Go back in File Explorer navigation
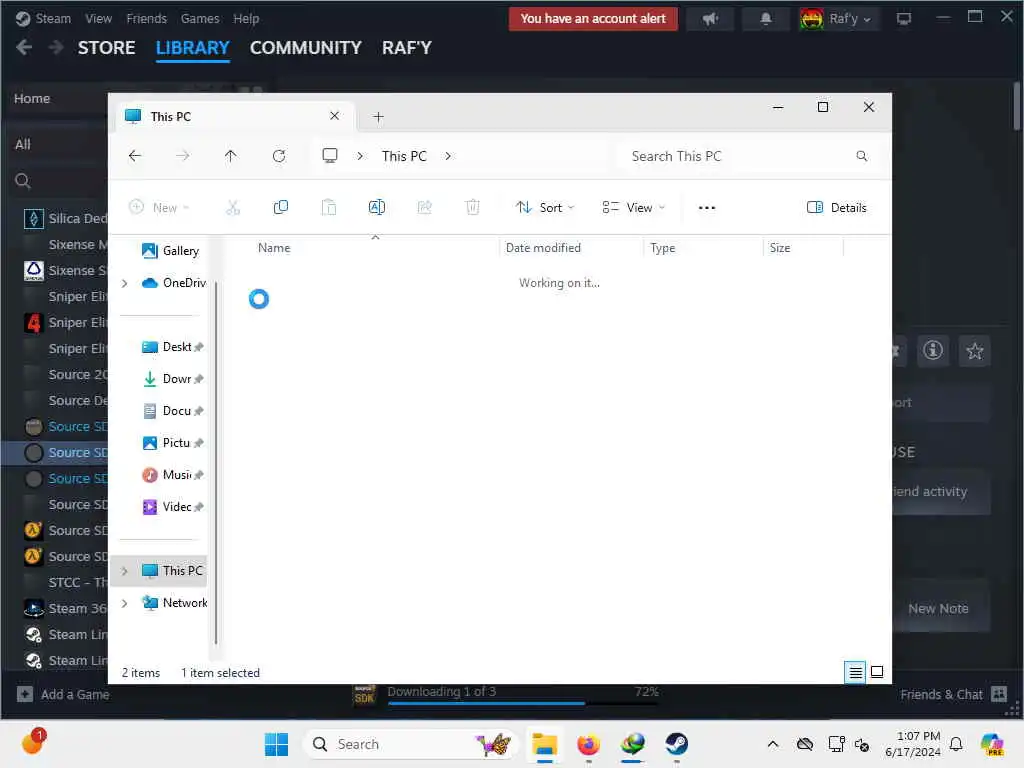 [x=135, y=156]
